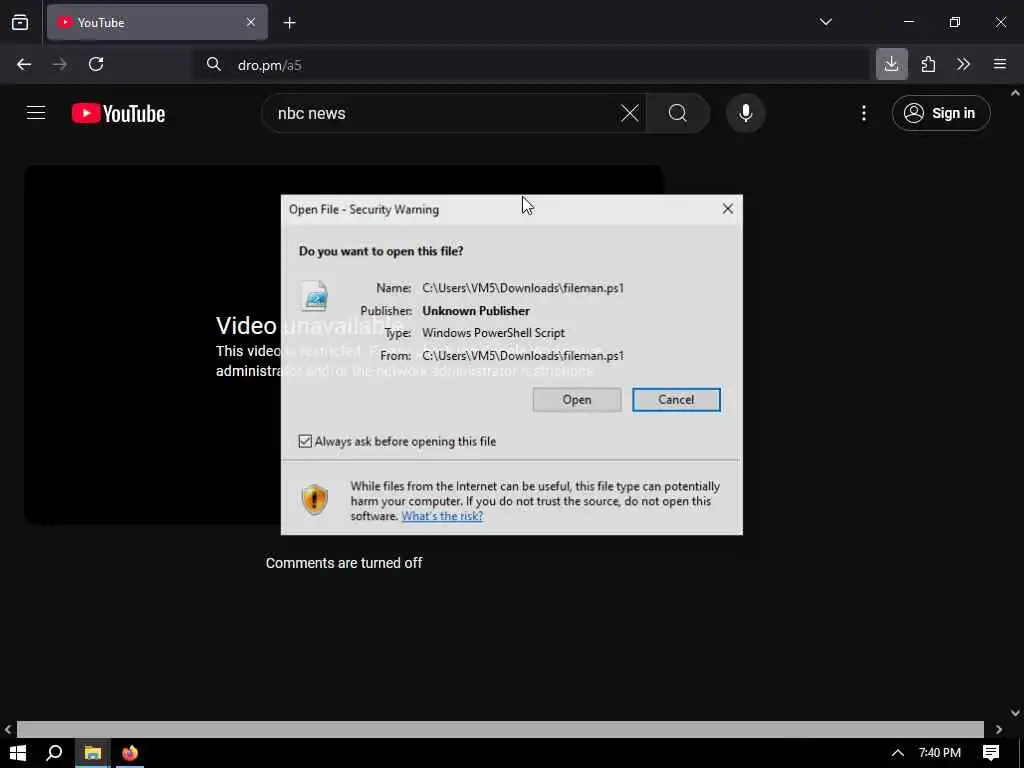Image resolution: width=1024 pixels, height=768 pixels.
Task: Go to the YouTube home logo
Action: point(118,114)
